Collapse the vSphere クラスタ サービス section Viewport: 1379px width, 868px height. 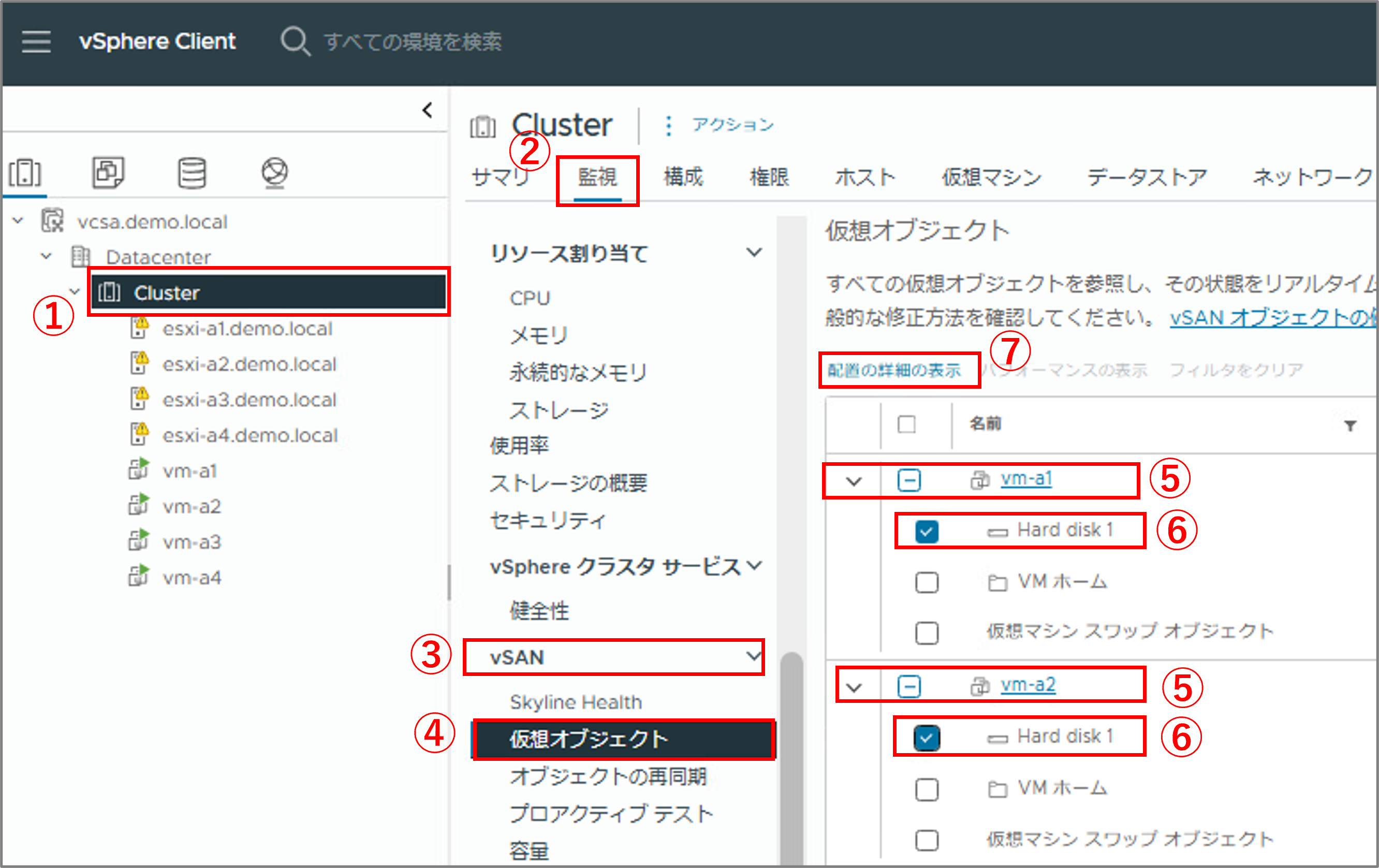click(x=755, y=565)
